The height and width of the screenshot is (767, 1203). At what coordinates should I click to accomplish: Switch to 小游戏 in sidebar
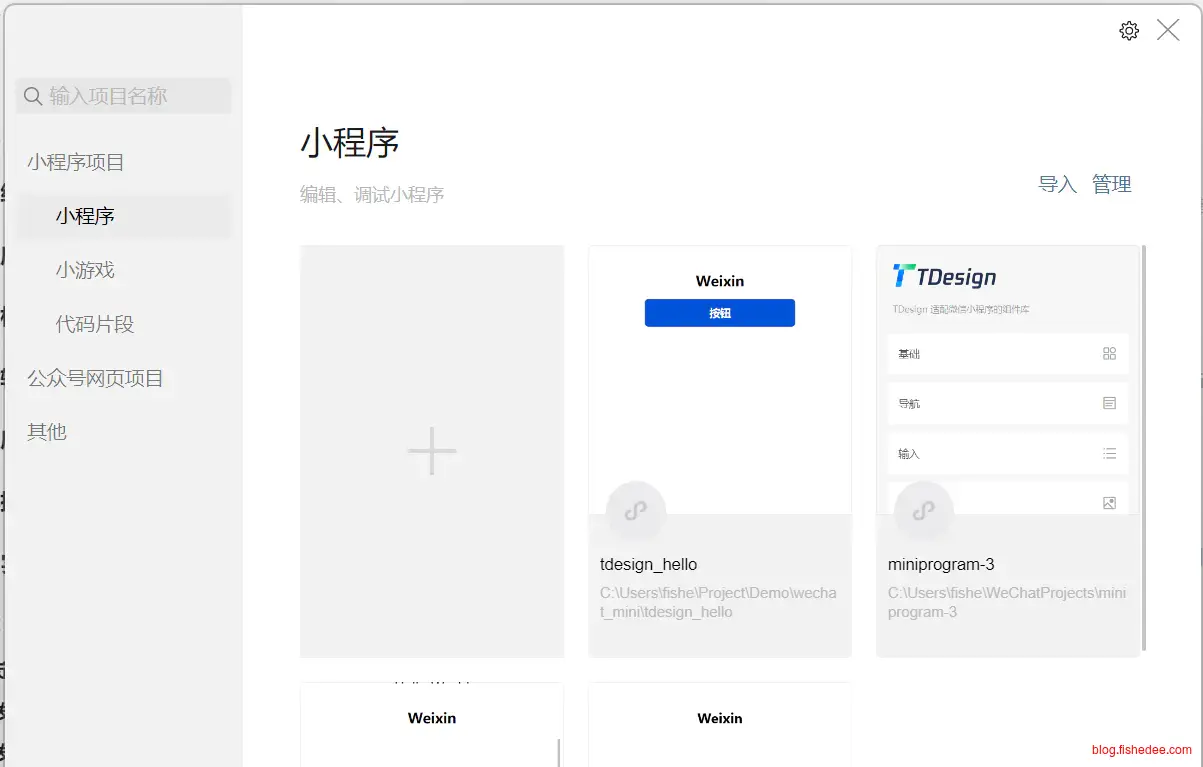(x=85, y=270)
